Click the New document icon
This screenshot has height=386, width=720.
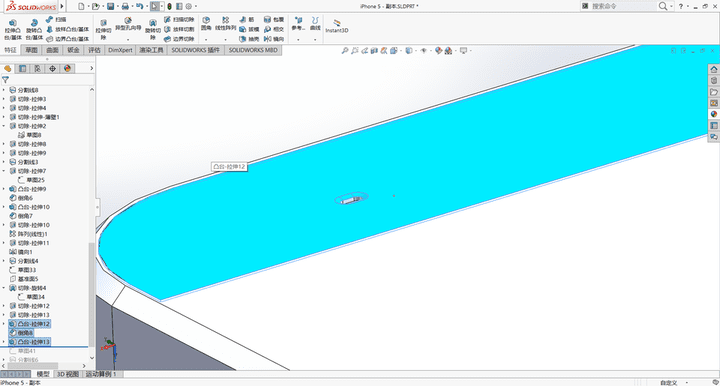[81, 6]
